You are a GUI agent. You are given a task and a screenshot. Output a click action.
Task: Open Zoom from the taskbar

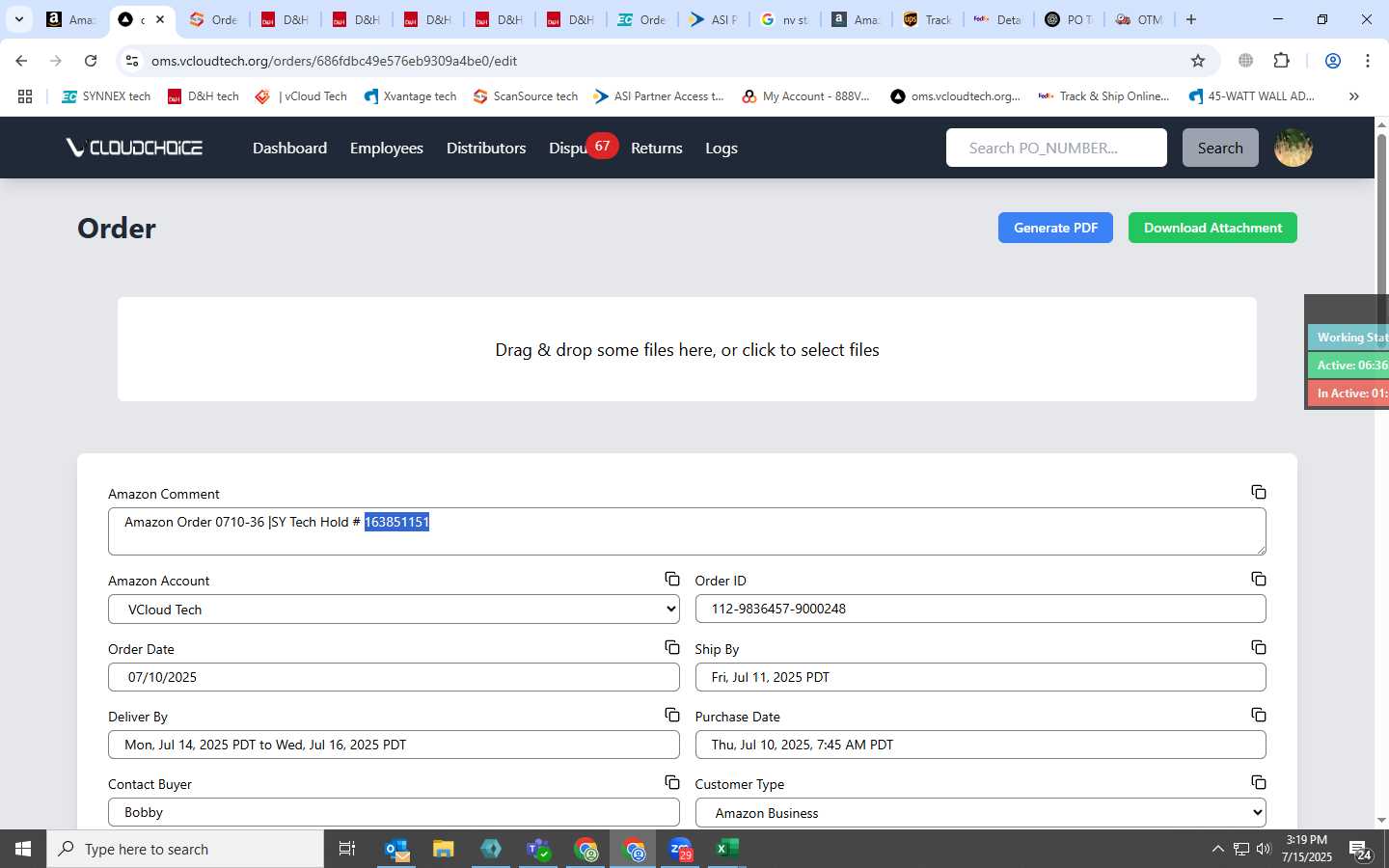(x=681, y=849)
